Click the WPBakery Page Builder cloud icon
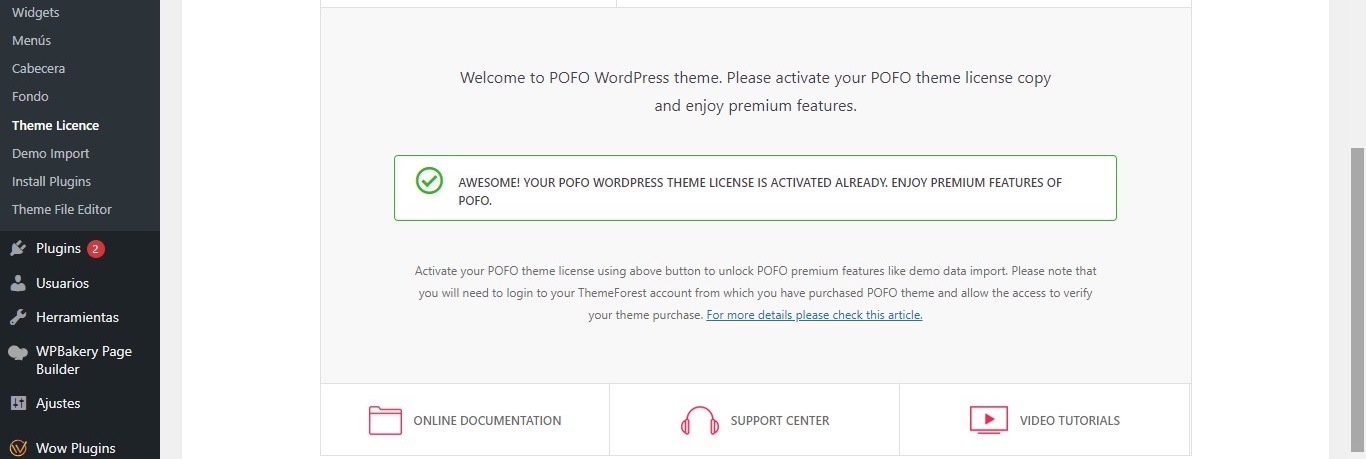Screen dimensions: 1366x459 pos(18,352)
